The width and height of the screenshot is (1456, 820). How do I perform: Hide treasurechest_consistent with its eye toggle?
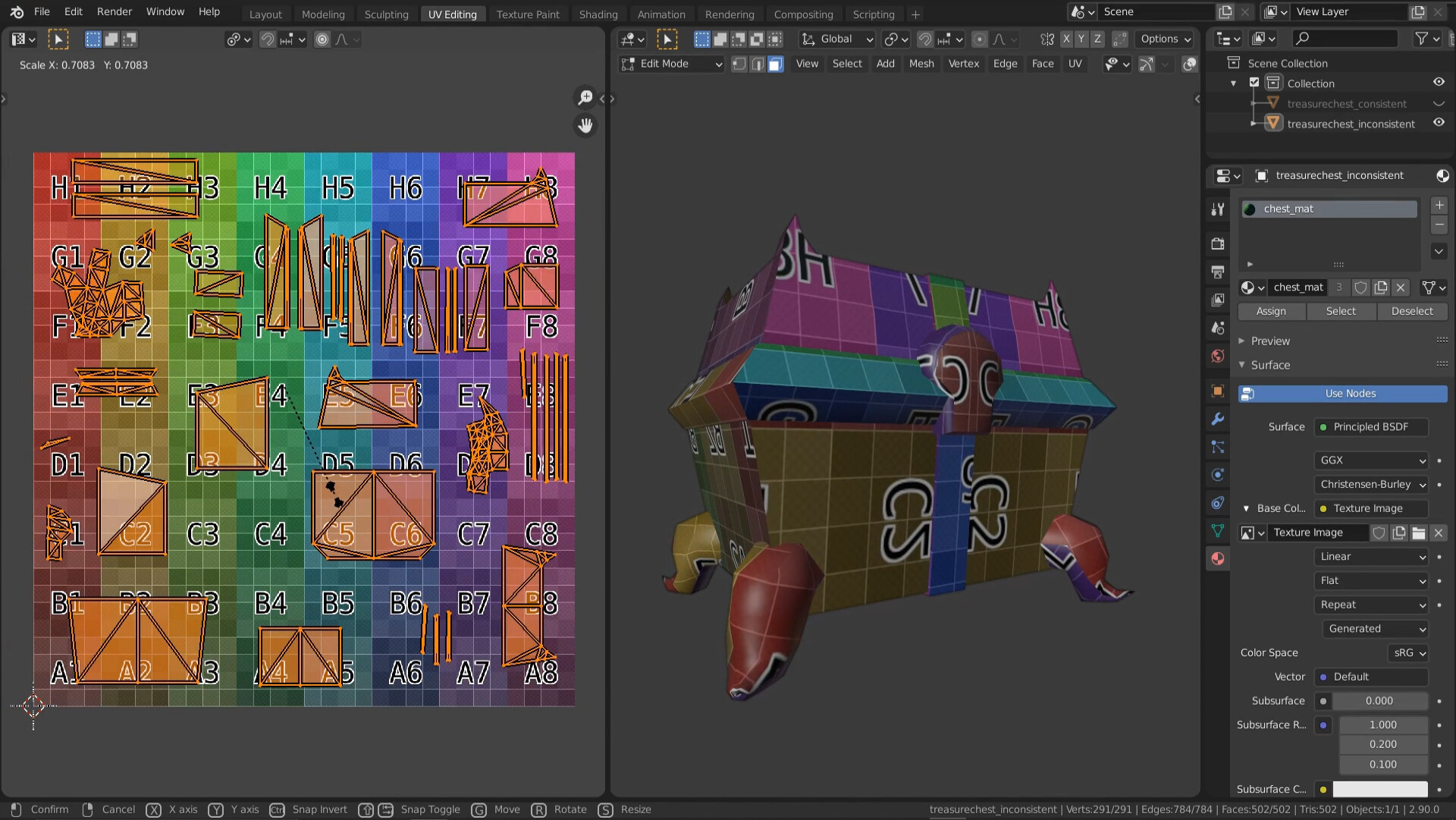pos(1439,103)
